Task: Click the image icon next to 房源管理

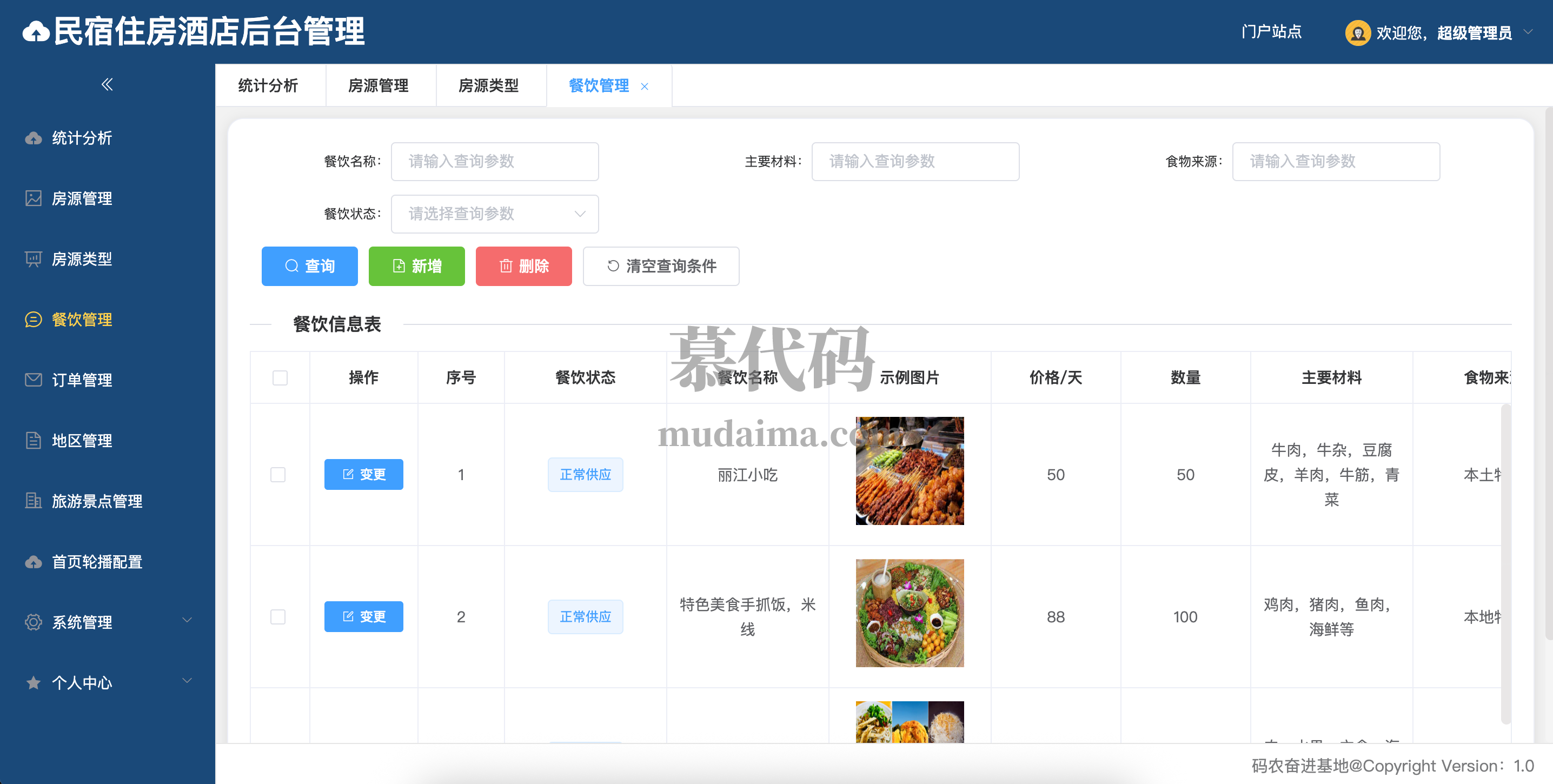Action: (x=33, y=198)
